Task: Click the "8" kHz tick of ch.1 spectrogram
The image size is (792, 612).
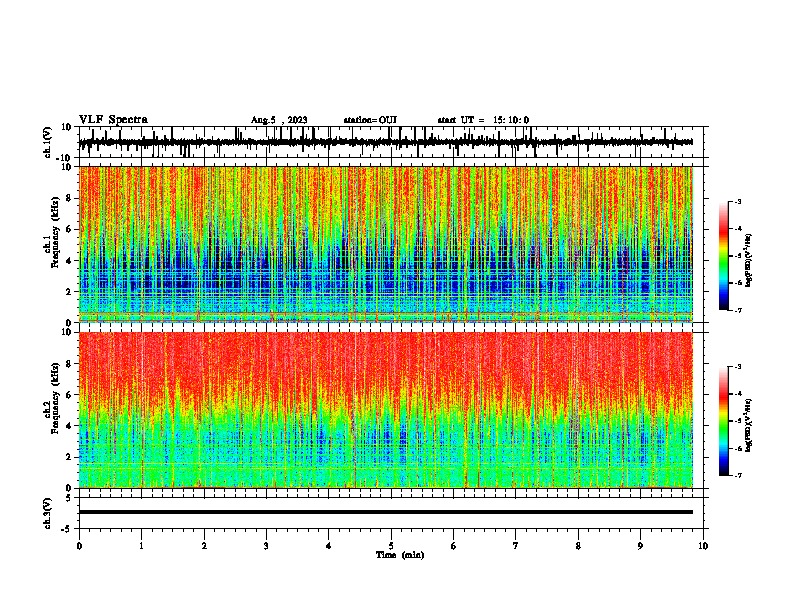Action: point(69,198)
